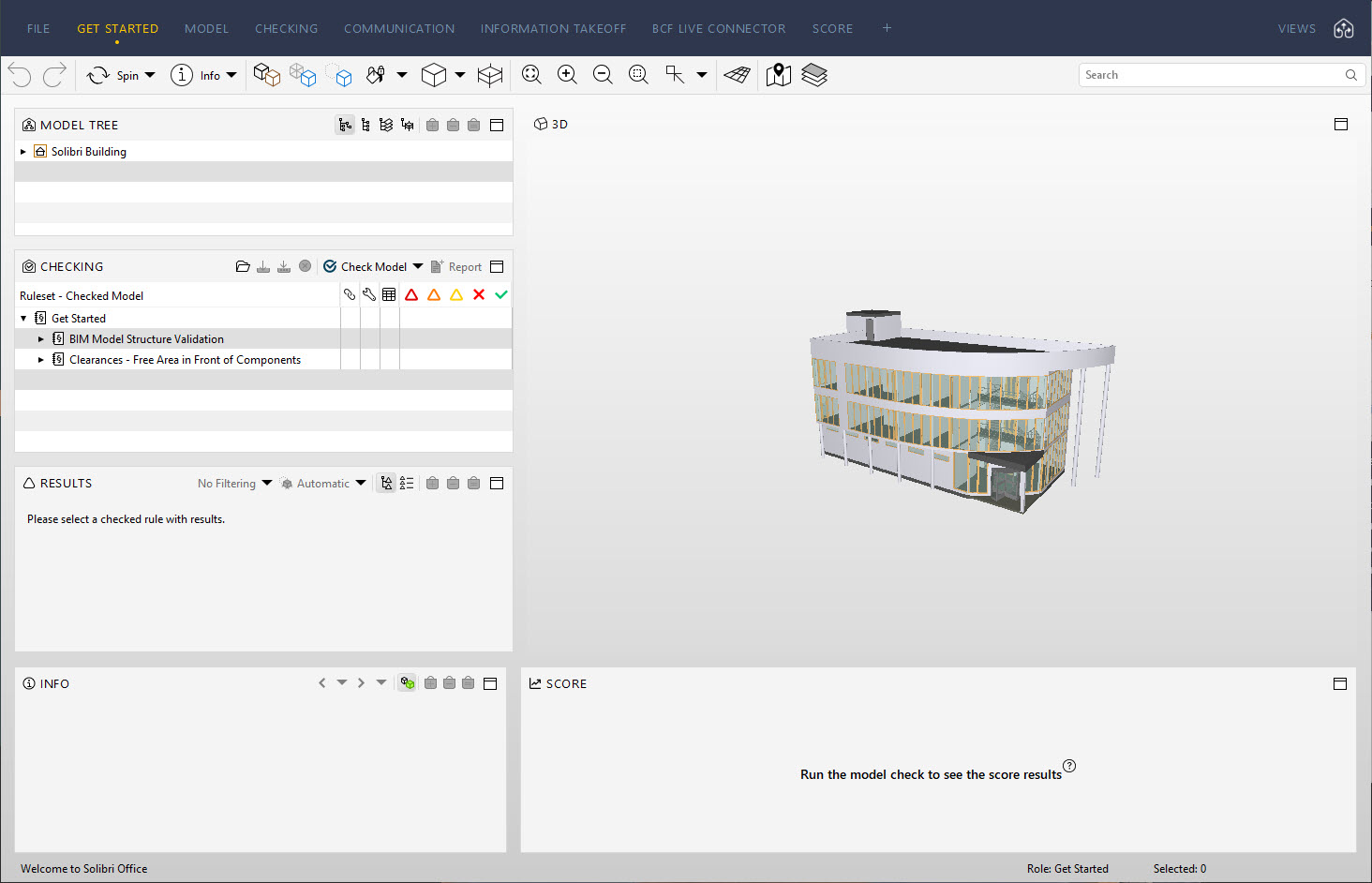Click the footprint map view icon
This screenshot has width=1372, height=883.
[x=778, y=75]
